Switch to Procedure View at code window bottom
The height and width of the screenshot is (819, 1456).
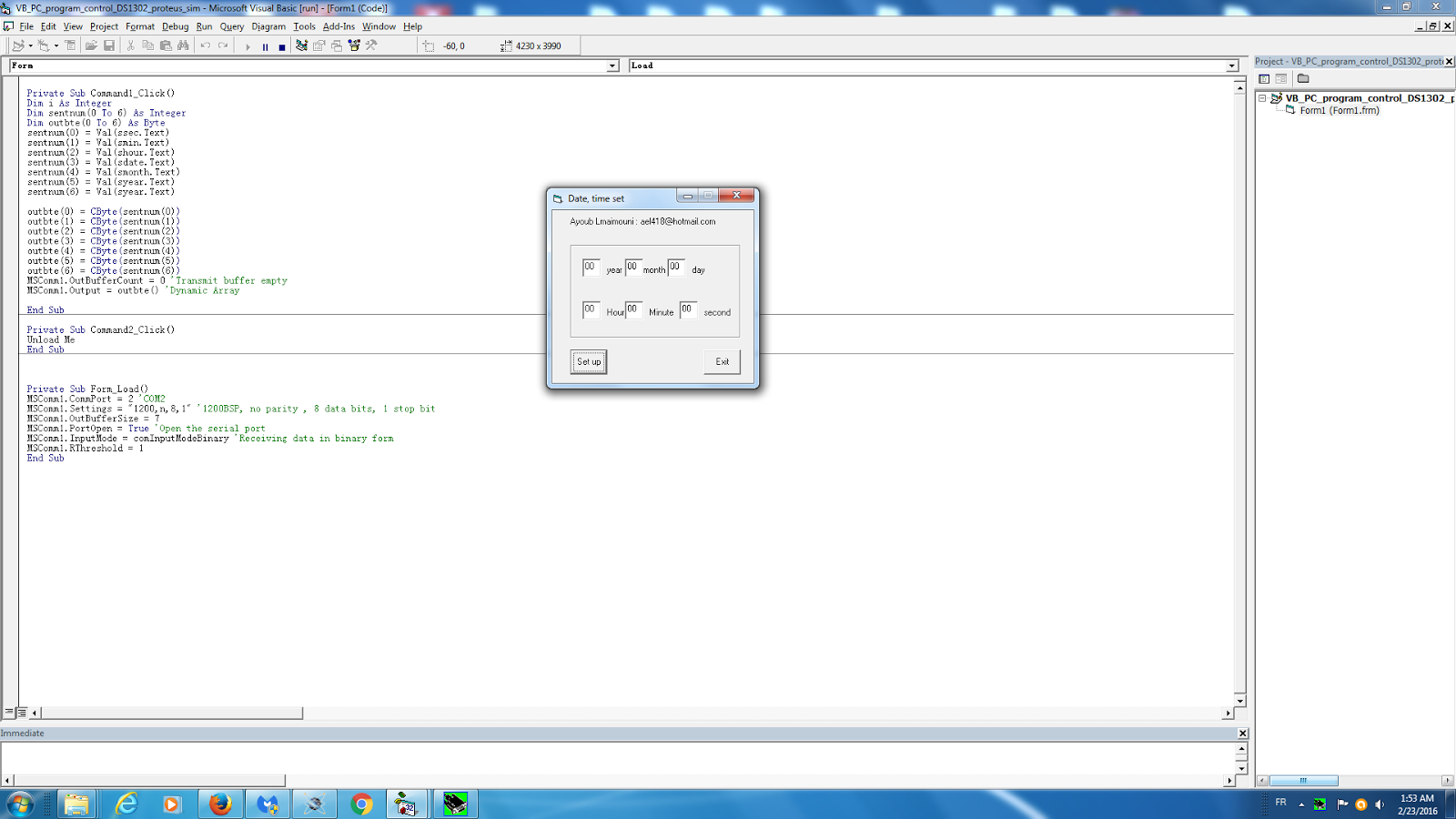pos(7,713)
